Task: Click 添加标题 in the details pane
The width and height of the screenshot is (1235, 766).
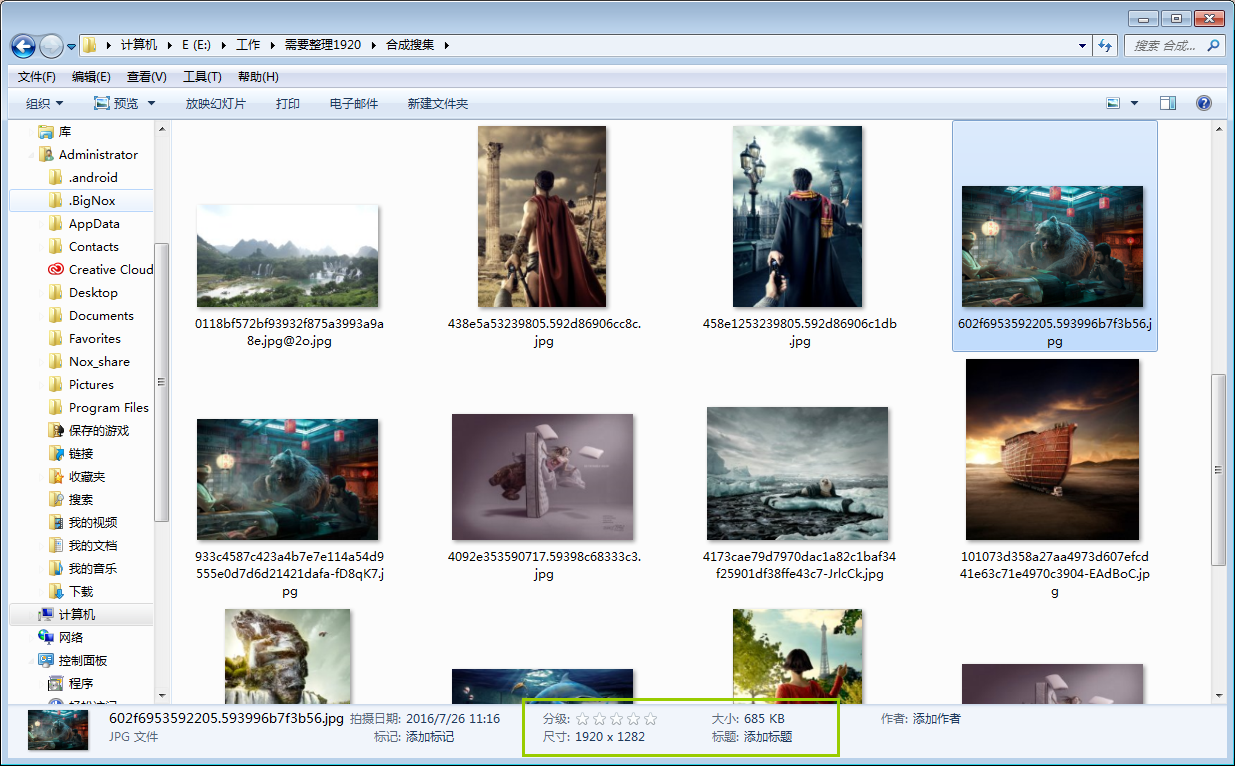Action: 768,737
